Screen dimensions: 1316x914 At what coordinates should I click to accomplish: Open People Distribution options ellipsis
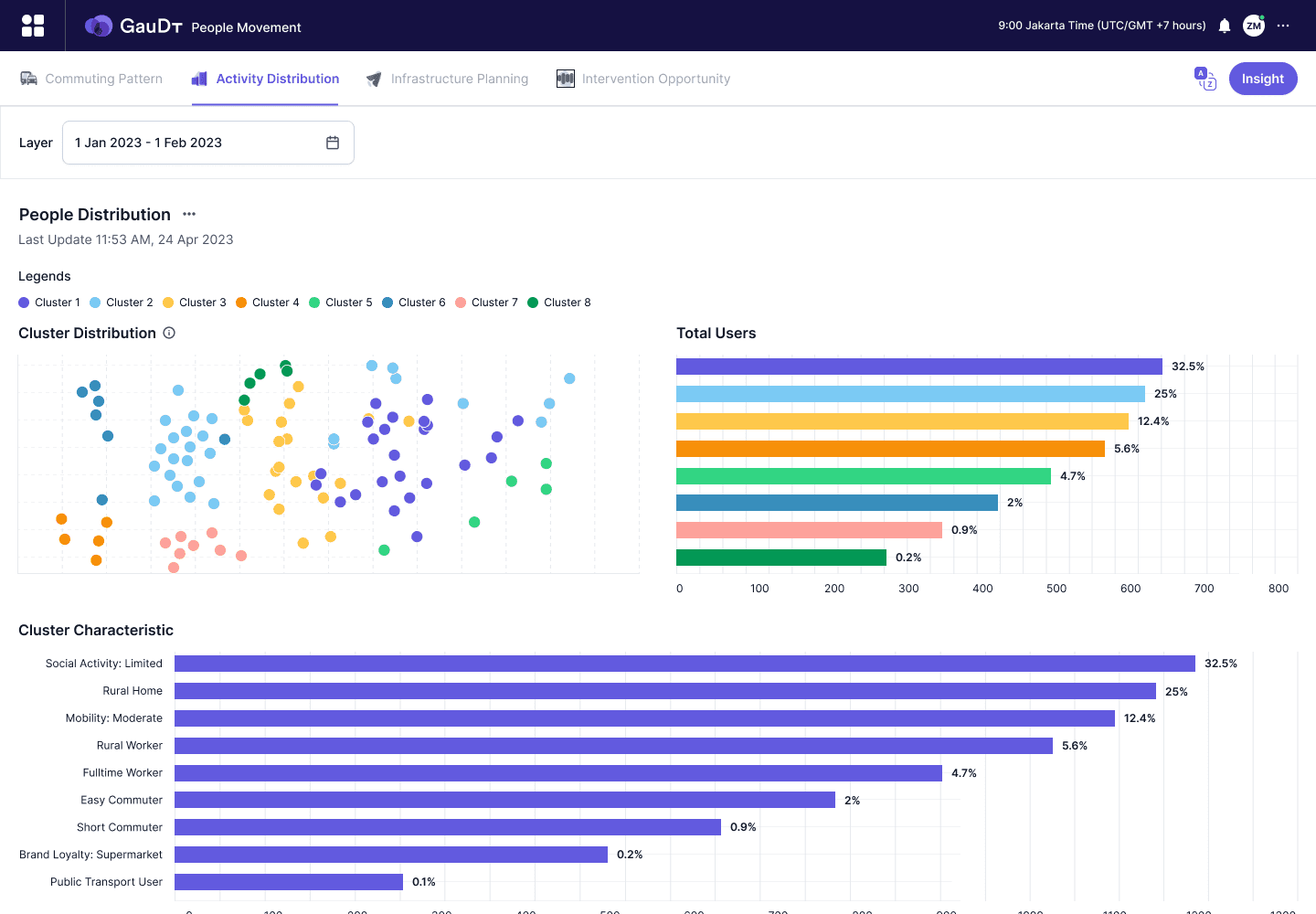click(189, 214)
